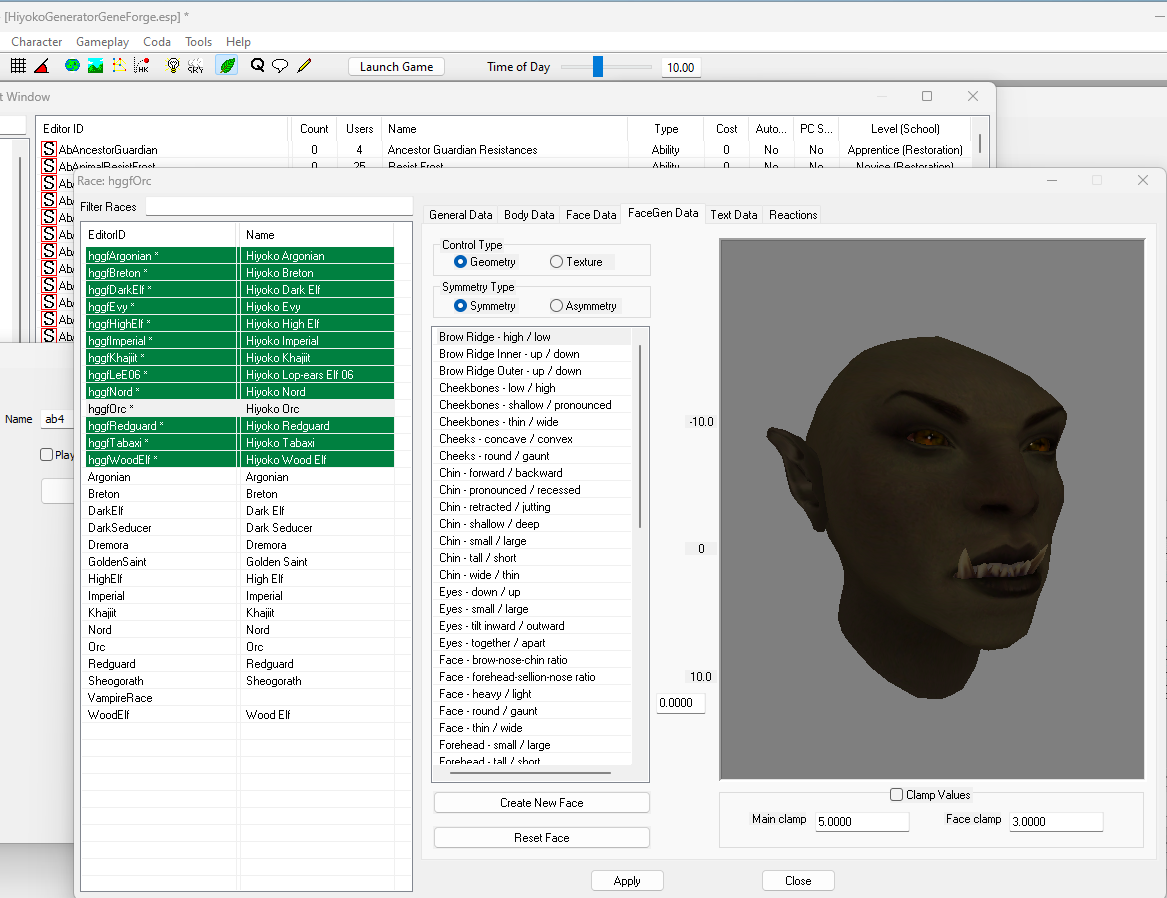
Task: Open the landscape editing tool
Action: click(95, 66)
